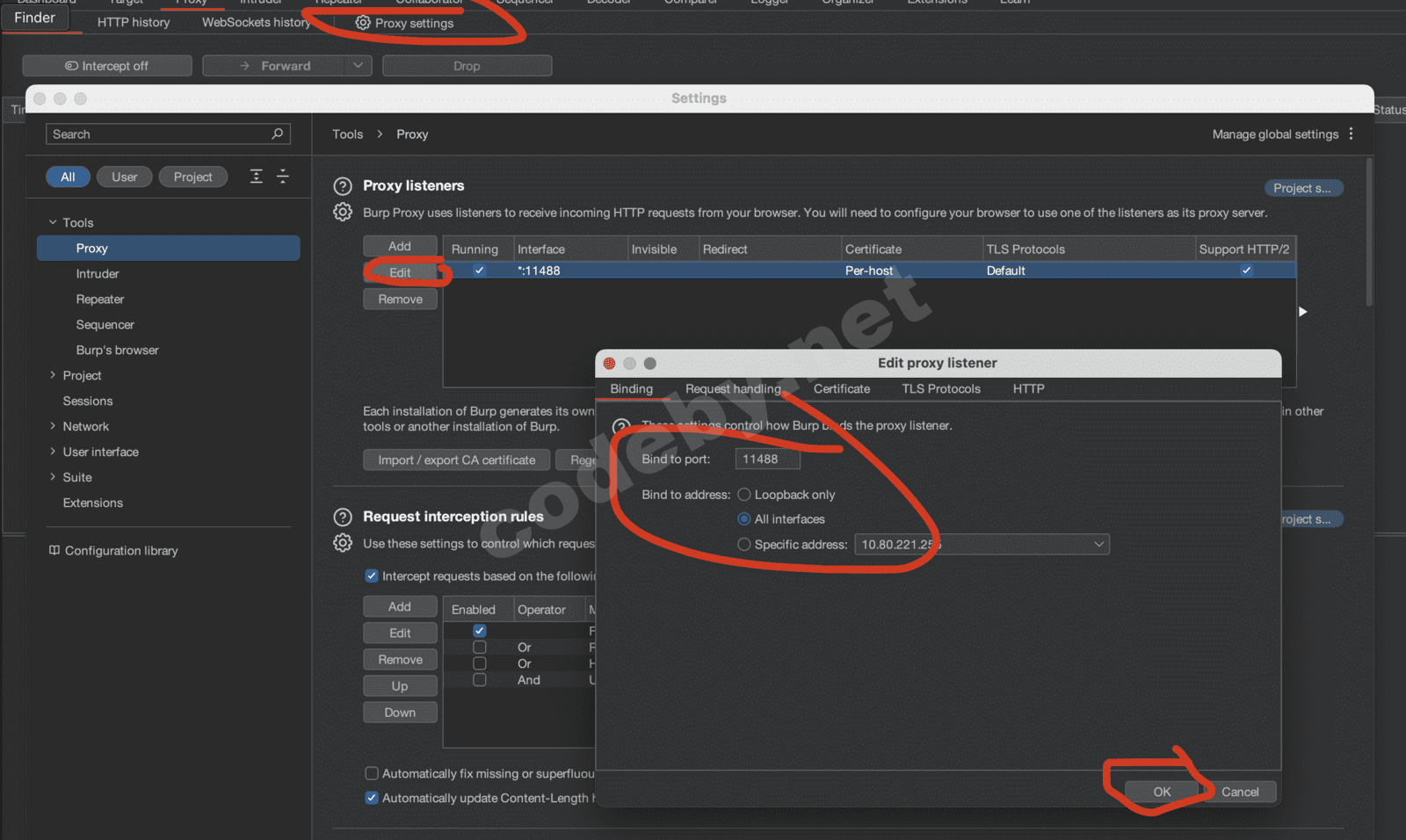This screenshot has width=1406, height=840.
Task: Click the Bind to port field
Action: pyautogui.click(x=767, y=459)
